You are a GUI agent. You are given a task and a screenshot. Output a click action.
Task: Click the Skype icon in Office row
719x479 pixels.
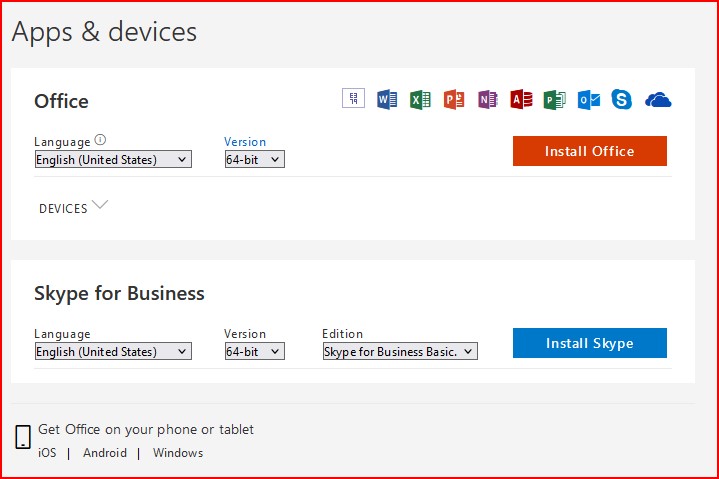(x=622, y=99)
